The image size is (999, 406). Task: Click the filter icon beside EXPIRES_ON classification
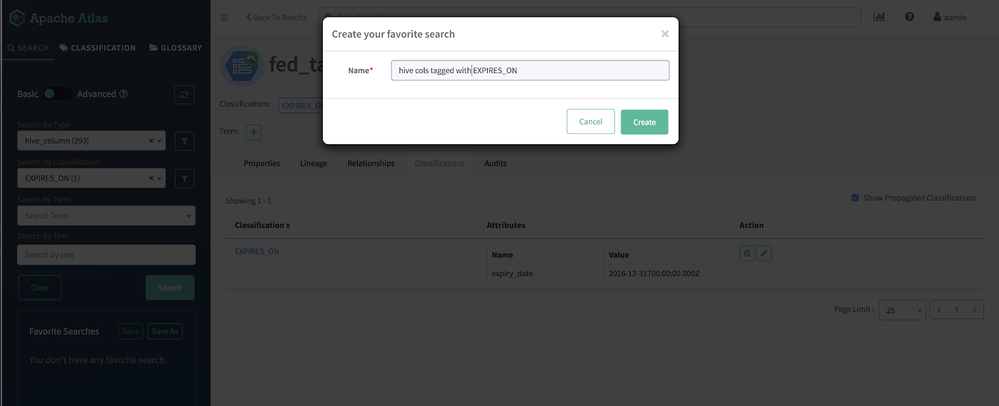click(x=184, y=178)
